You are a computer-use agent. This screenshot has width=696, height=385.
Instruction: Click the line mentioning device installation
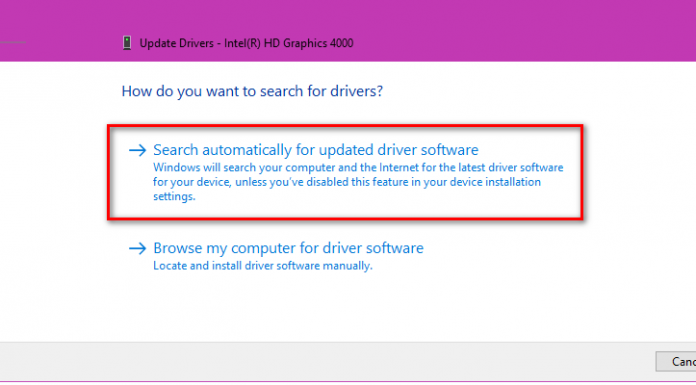pyautogui.click(x=347, y=182)
